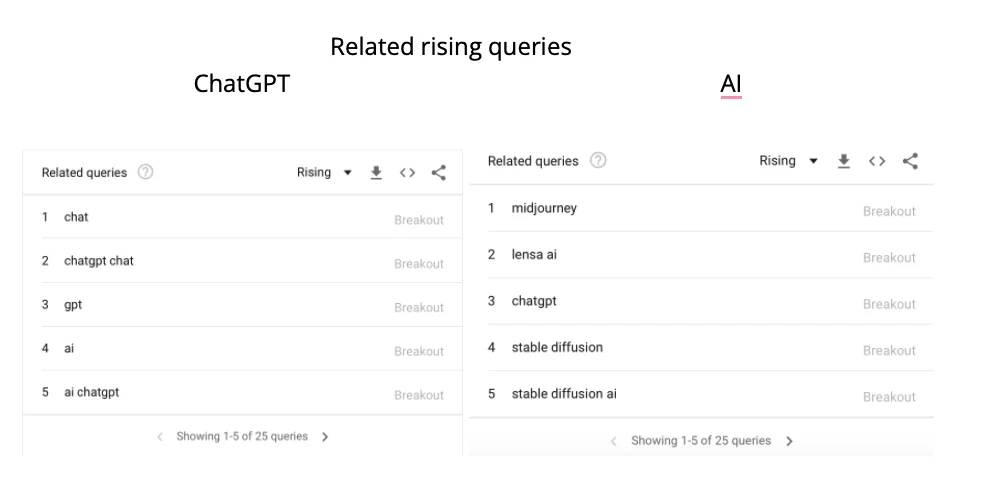The height and width of the screenshot is (483, 992).
Task: Select the "ai chatgpt" query
Action: (x=91, y=393)
